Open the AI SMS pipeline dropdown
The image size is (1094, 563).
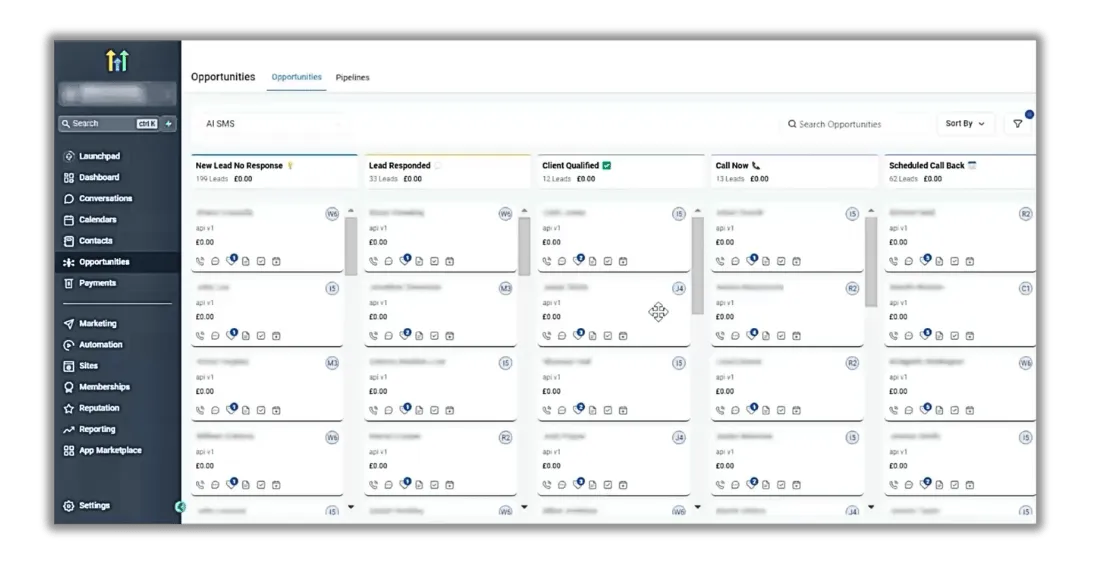tap(274, 123)
